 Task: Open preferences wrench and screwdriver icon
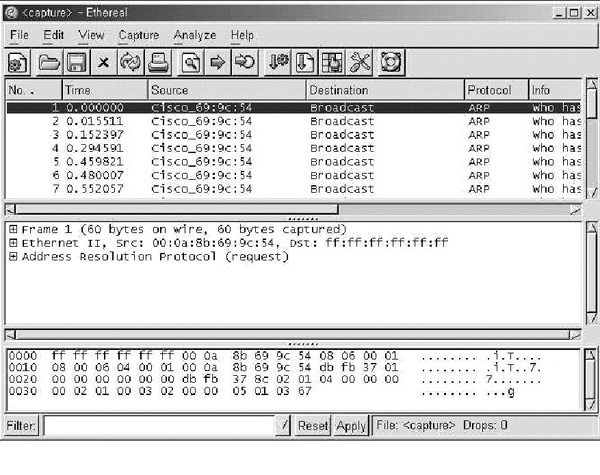pos(360,62)
